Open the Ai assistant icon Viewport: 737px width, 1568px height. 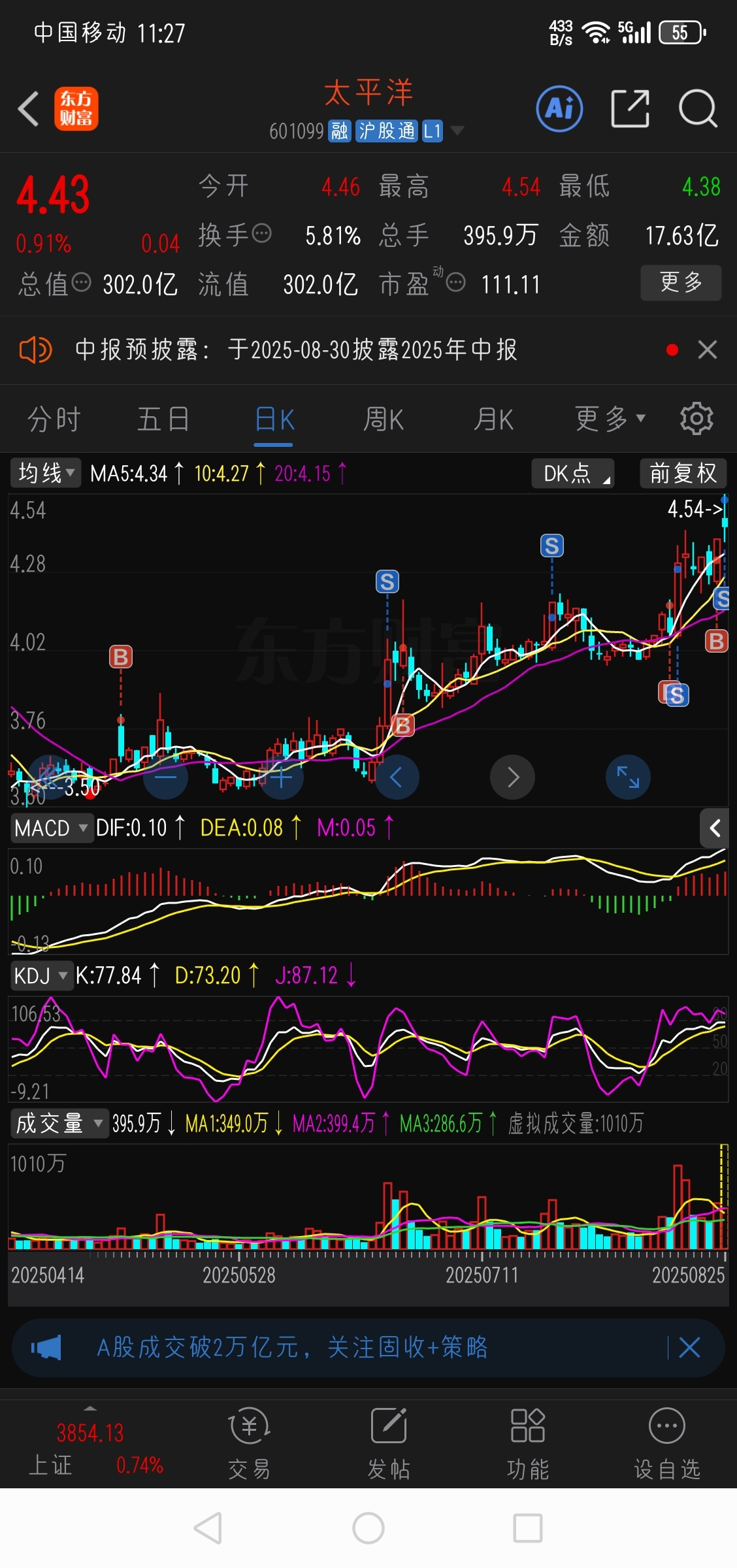559,108
